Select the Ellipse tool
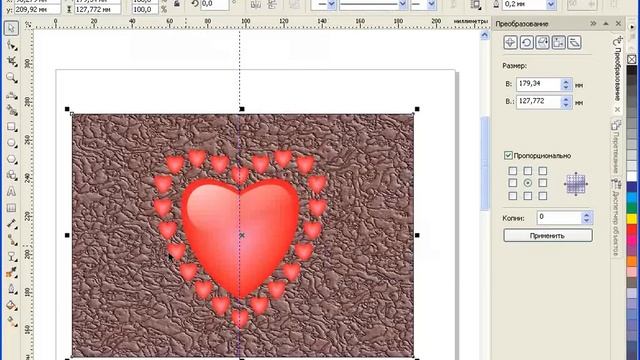The height and width of the screenshot is (360, 640). pos(11,143)
